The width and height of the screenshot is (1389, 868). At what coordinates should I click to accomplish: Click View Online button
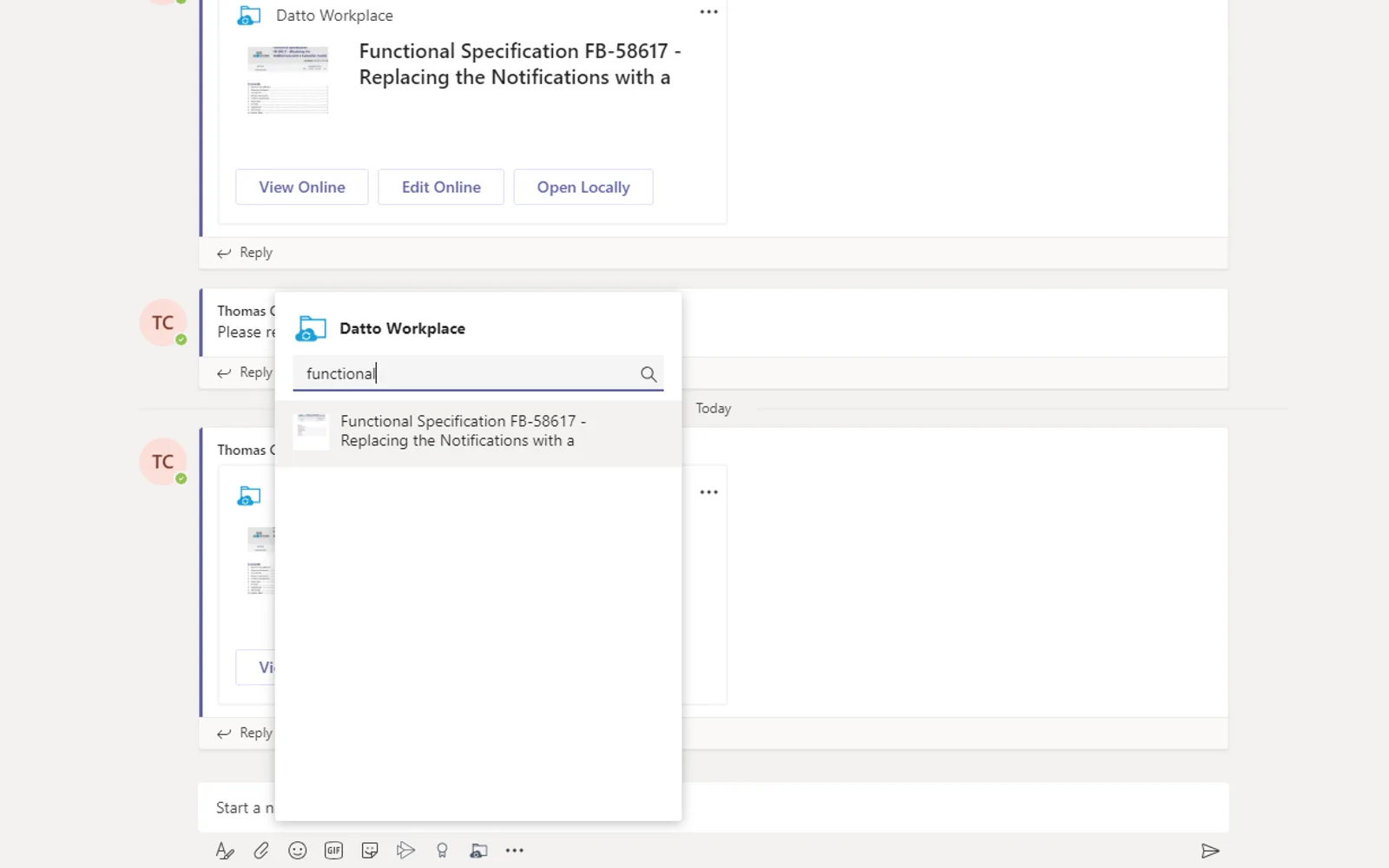pyautogui.click(x=302, y=187)
